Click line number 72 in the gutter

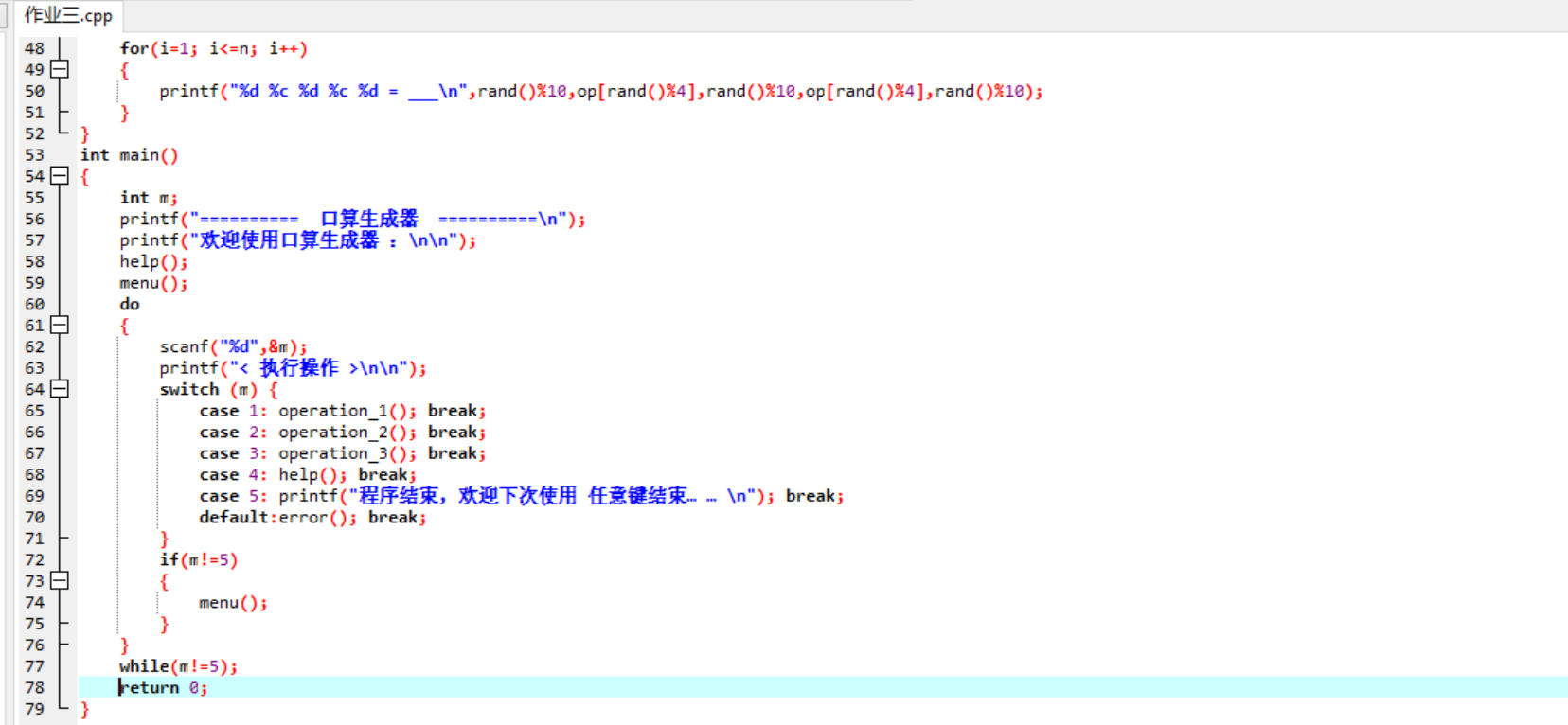coord(34,559)
